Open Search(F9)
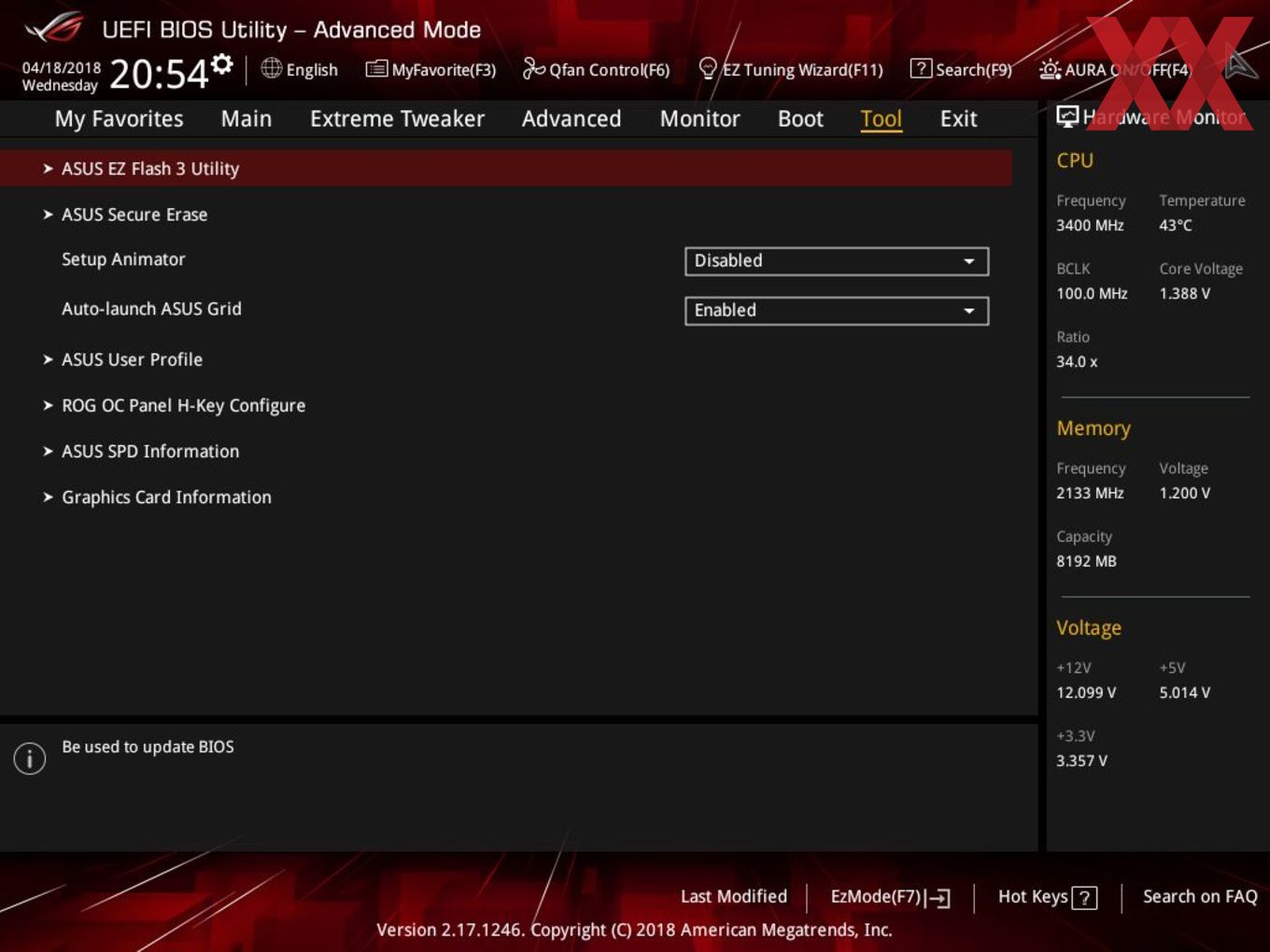The image size is (1270, 952). (x=974, y=70)
